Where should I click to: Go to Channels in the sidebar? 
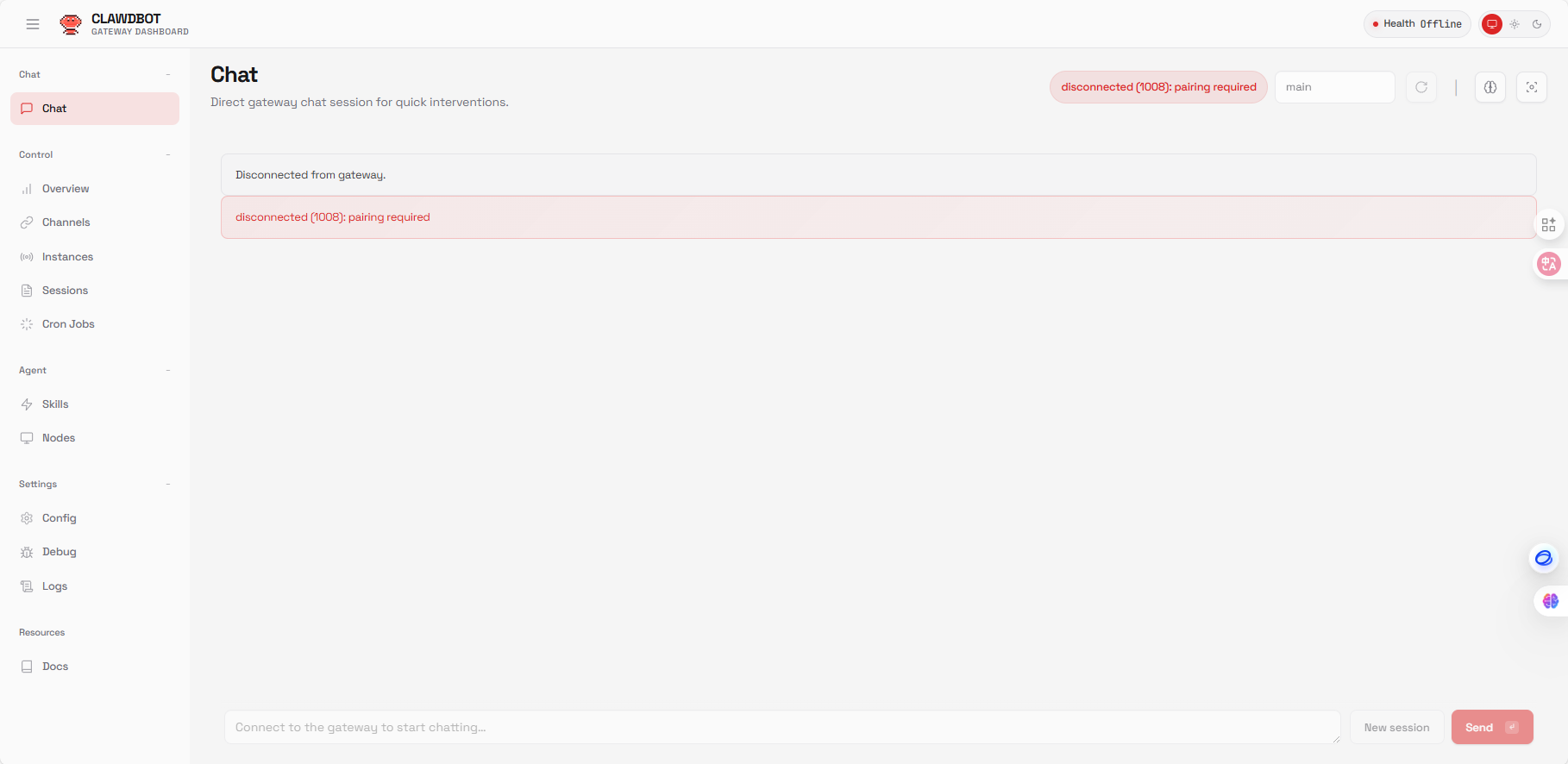[x=95, y=222]
